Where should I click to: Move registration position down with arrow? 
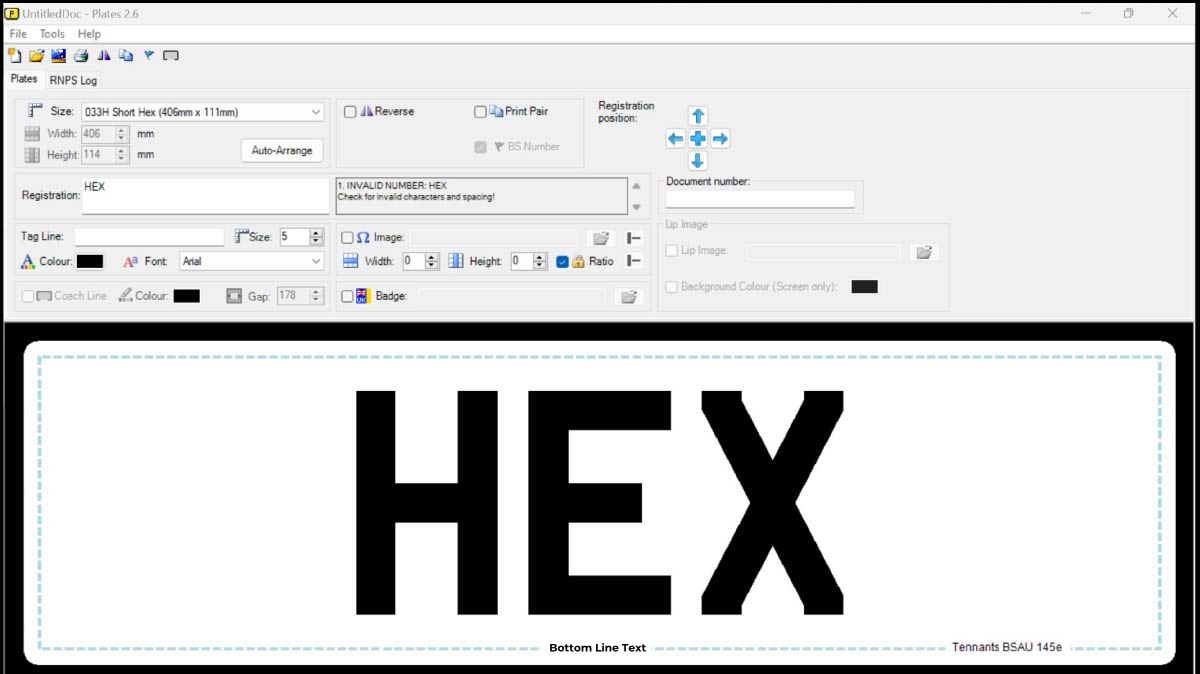coord(698,161)
